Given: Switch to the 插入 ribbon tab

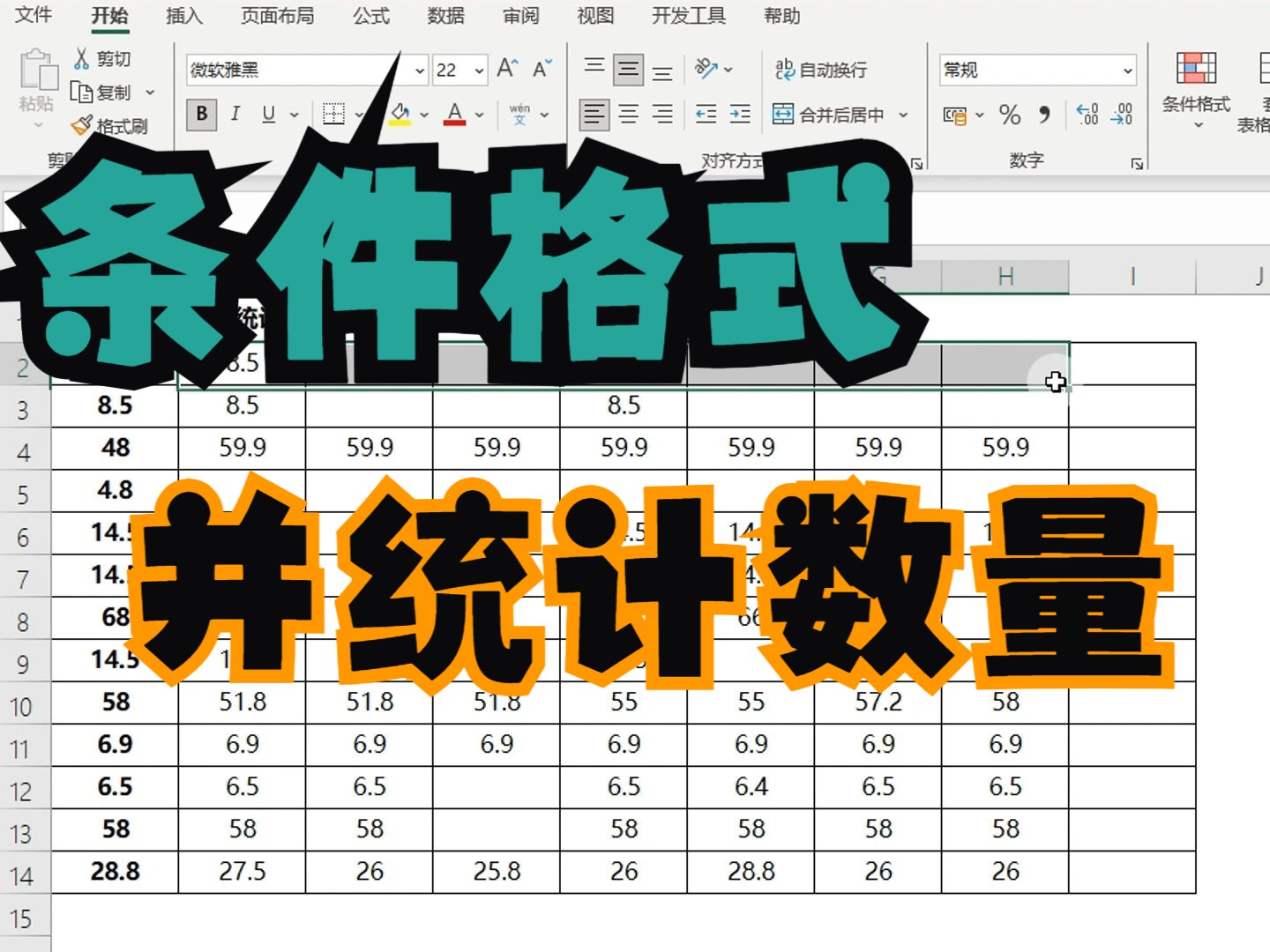Looking at the screenshot, I should [183, 16].
